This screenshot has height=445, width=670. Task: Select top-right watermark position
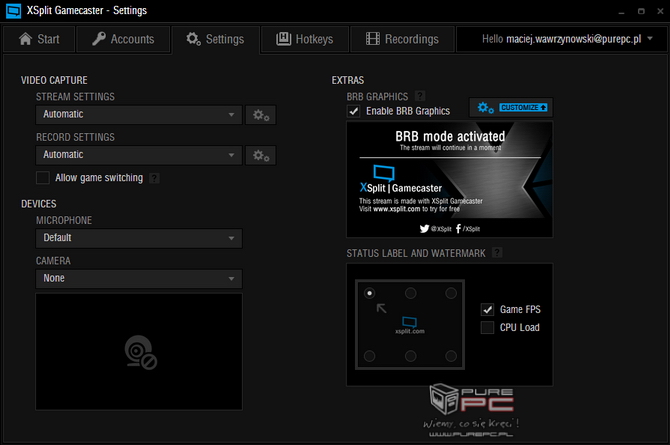[x=451, y=293]
